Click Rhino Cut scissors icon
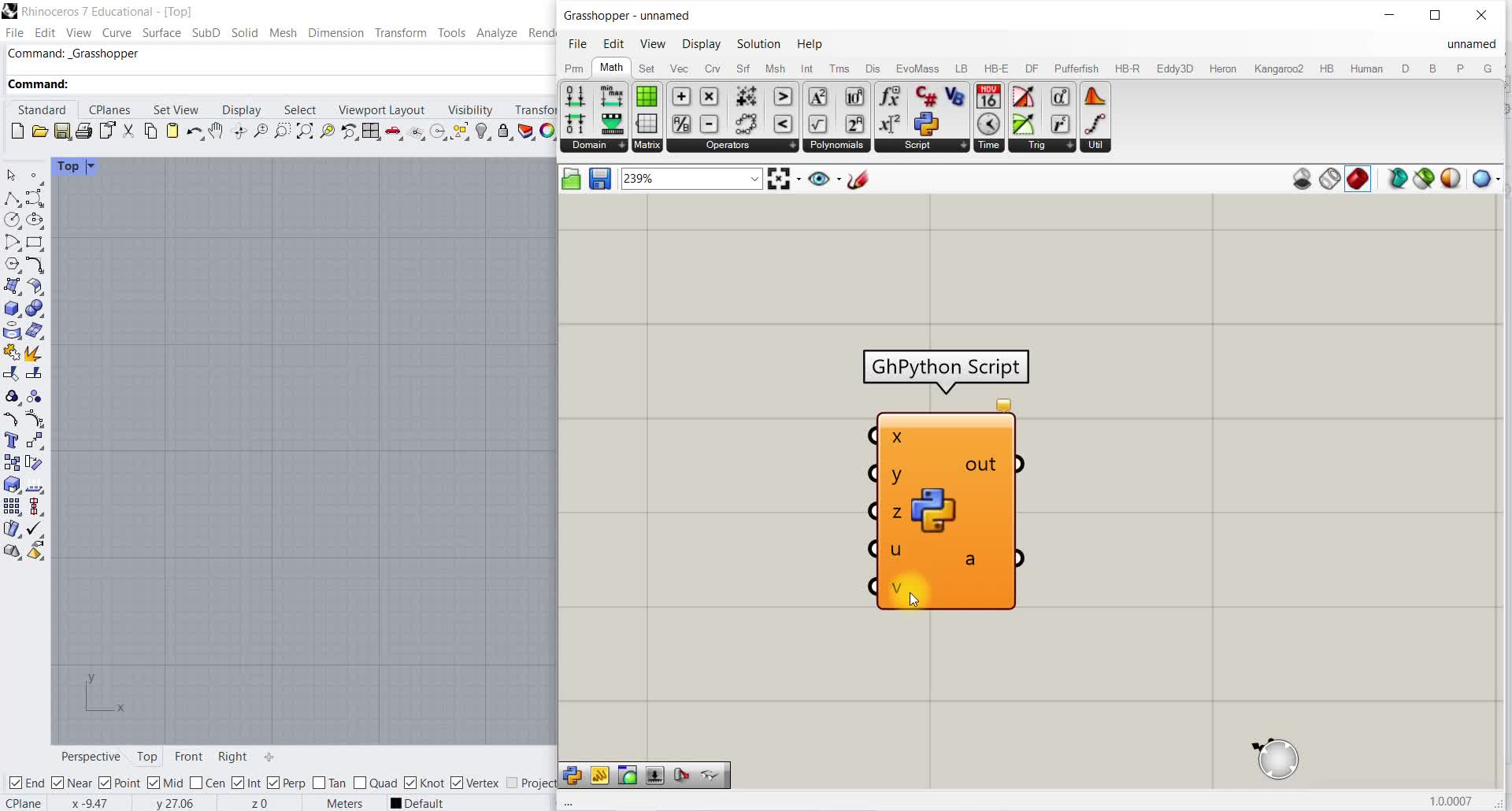The width and height of the screenshot is (1512, 811). pos(129,131)
